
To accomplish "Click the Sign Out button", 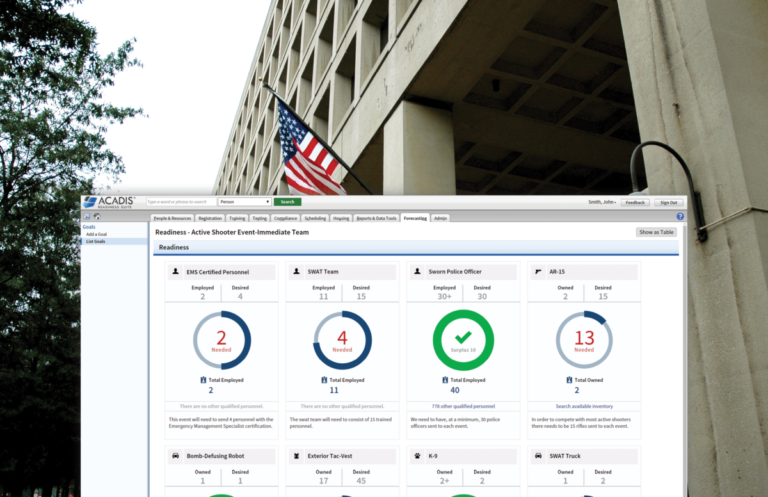I will coord(667,202).
